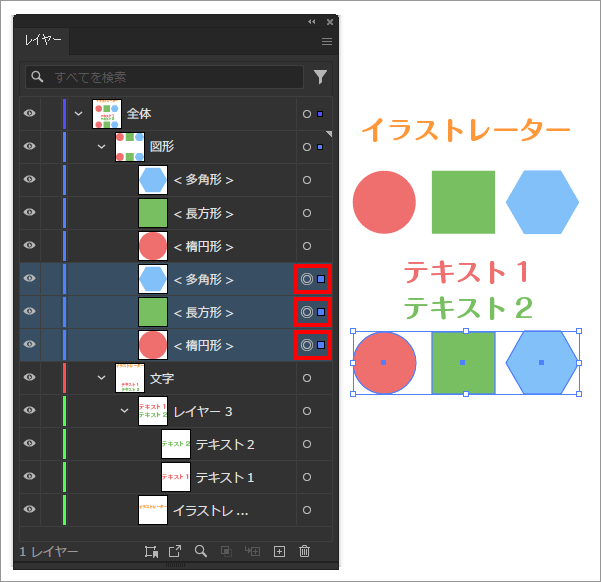Collapse the 図形 sublayer chevron

102,147
